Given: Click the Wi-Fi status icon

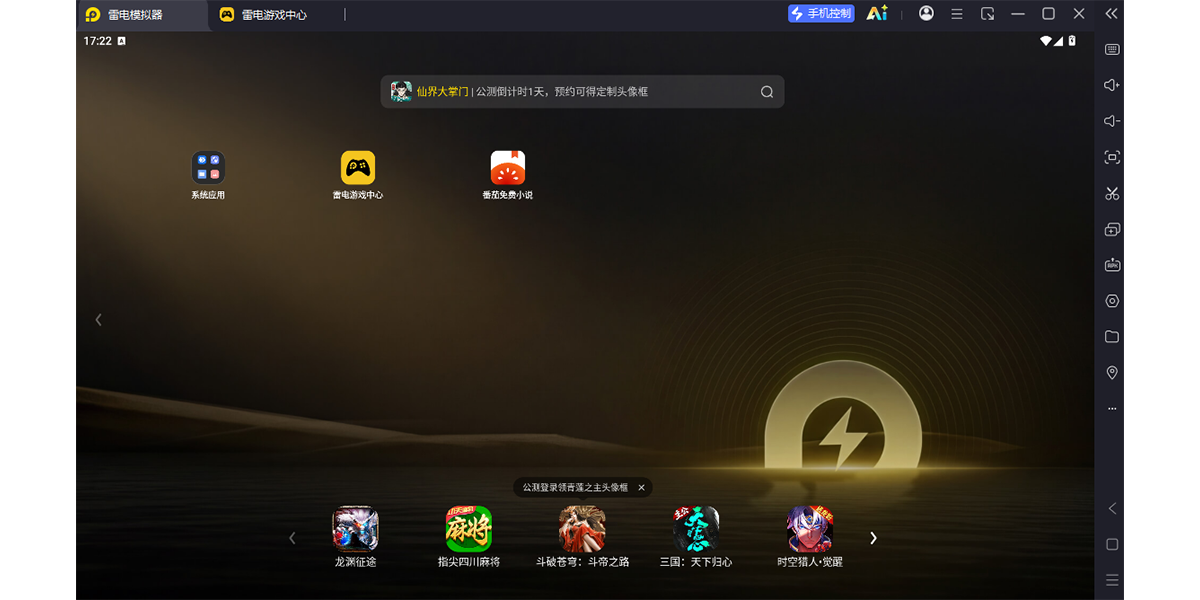Looking at the screenshot, I should coord(1046,41).
